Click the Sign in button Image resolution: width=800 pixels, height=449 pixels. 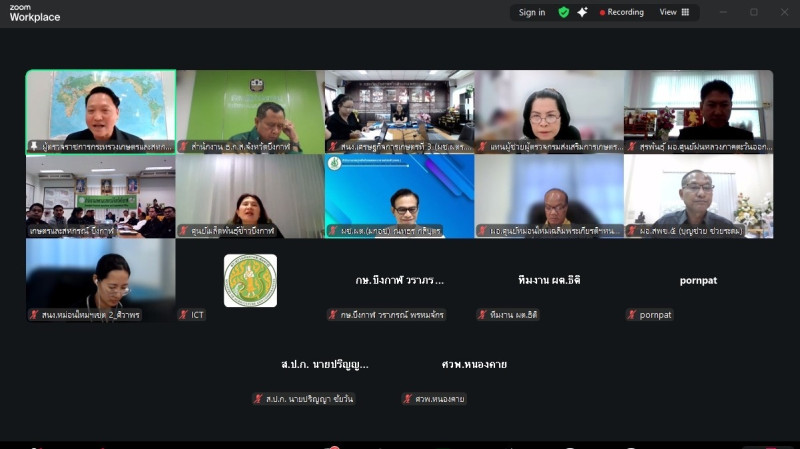[532, 12]
